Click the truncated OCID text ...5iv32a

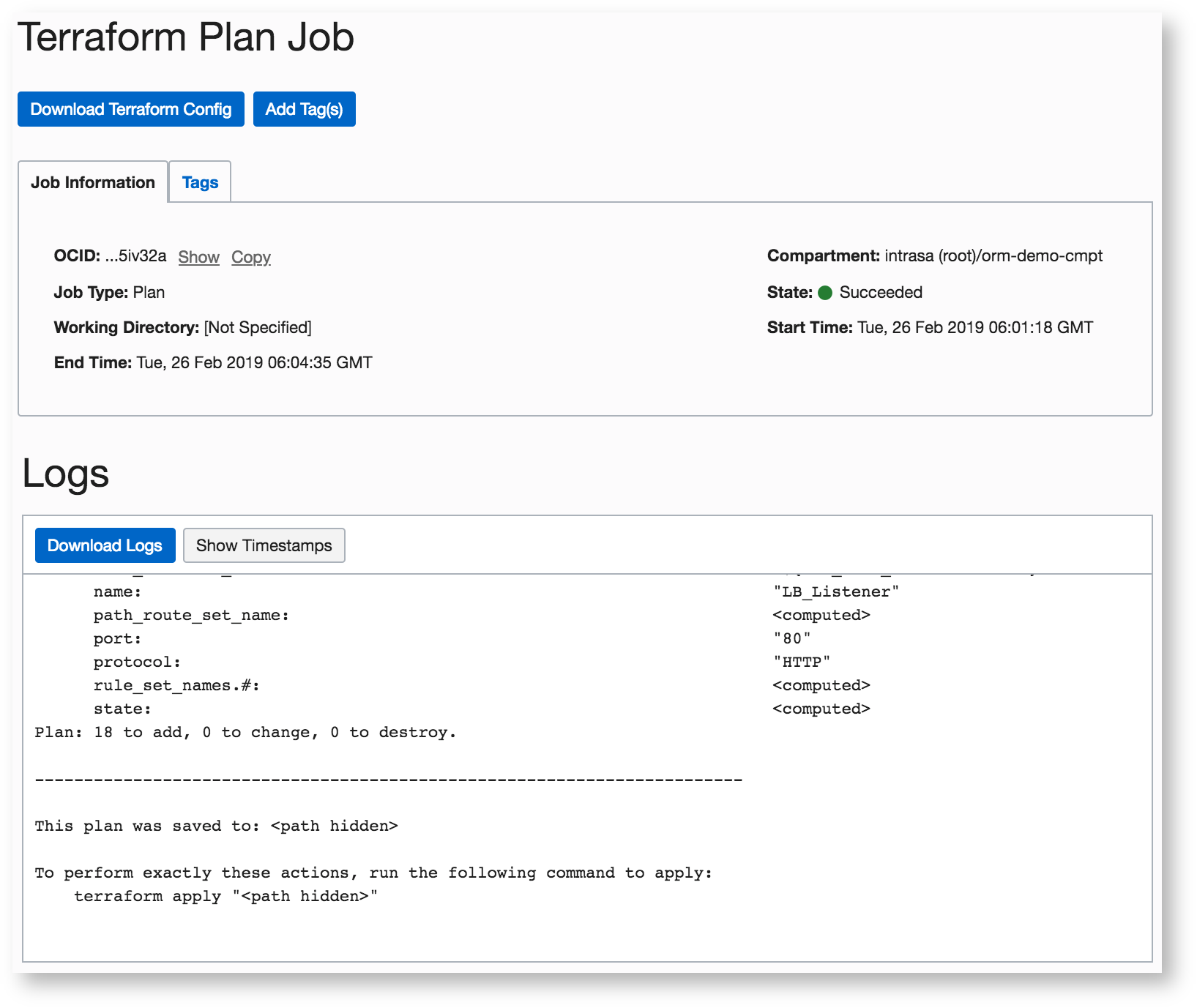point(135,256)
